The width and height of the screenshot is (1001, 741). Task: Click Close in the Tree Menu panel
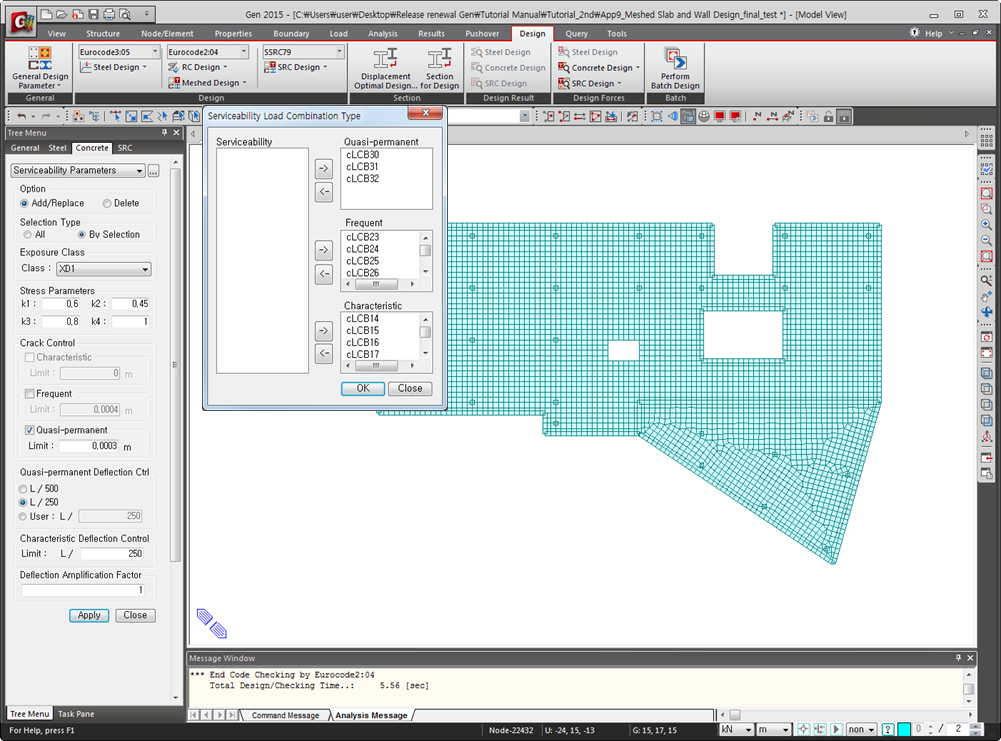(135, 615)
